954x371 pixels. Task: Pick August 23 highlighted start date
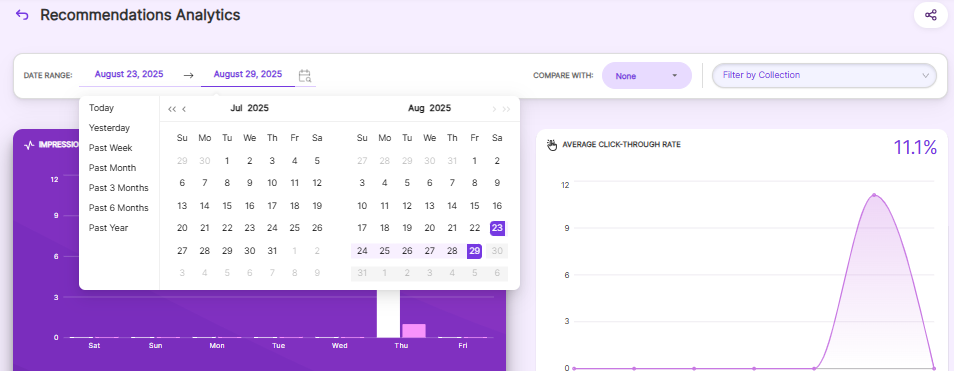coord(497,228)
